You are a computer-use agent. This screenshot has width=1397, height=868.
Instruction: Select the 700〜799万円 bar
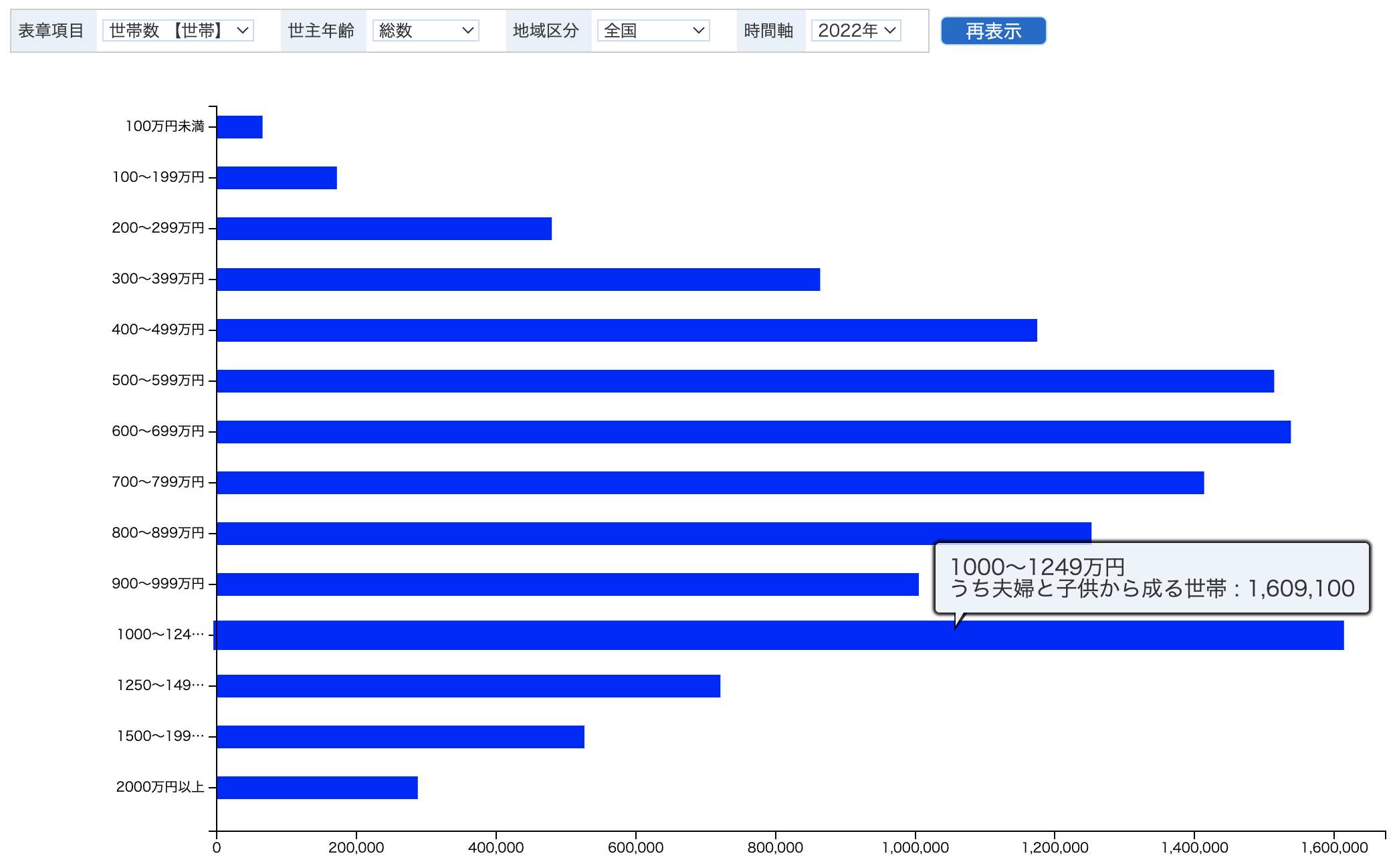[710, 483]
